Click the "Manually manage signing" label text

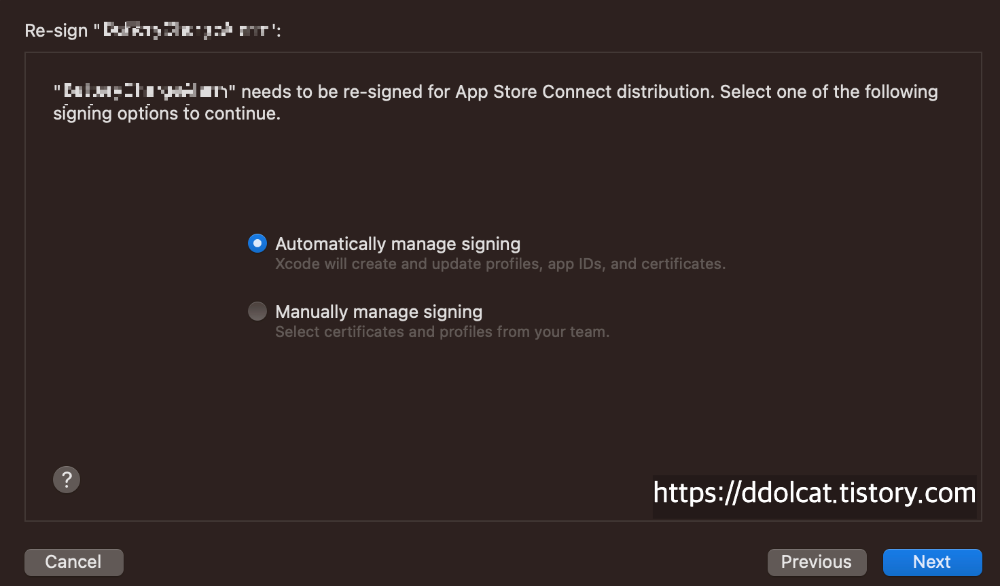(378, 312)
